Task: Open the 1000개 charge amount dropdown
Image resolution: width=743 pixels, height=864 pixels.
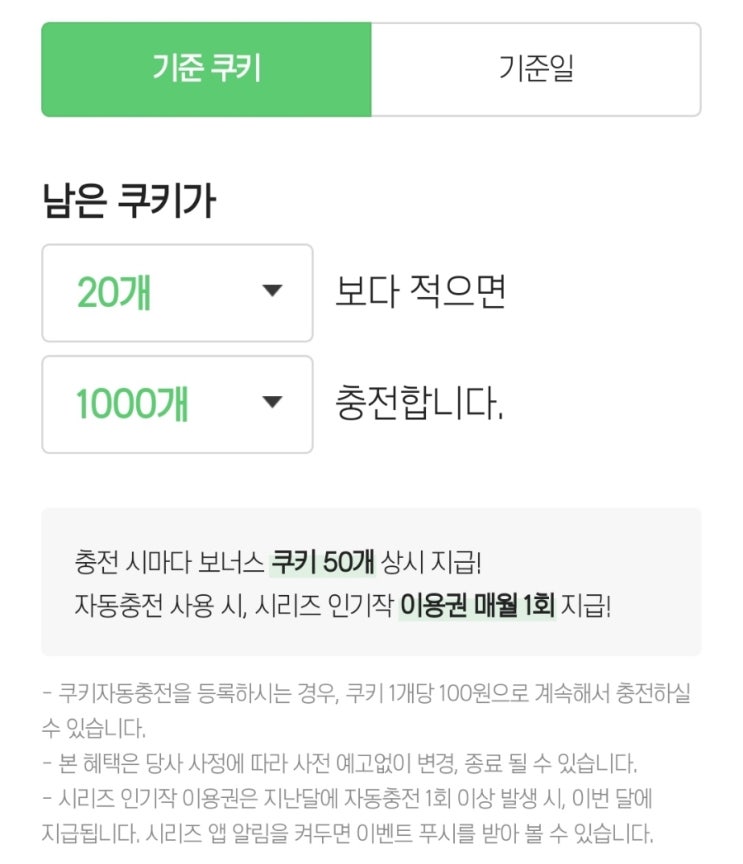Action: [x=177, y=404]
